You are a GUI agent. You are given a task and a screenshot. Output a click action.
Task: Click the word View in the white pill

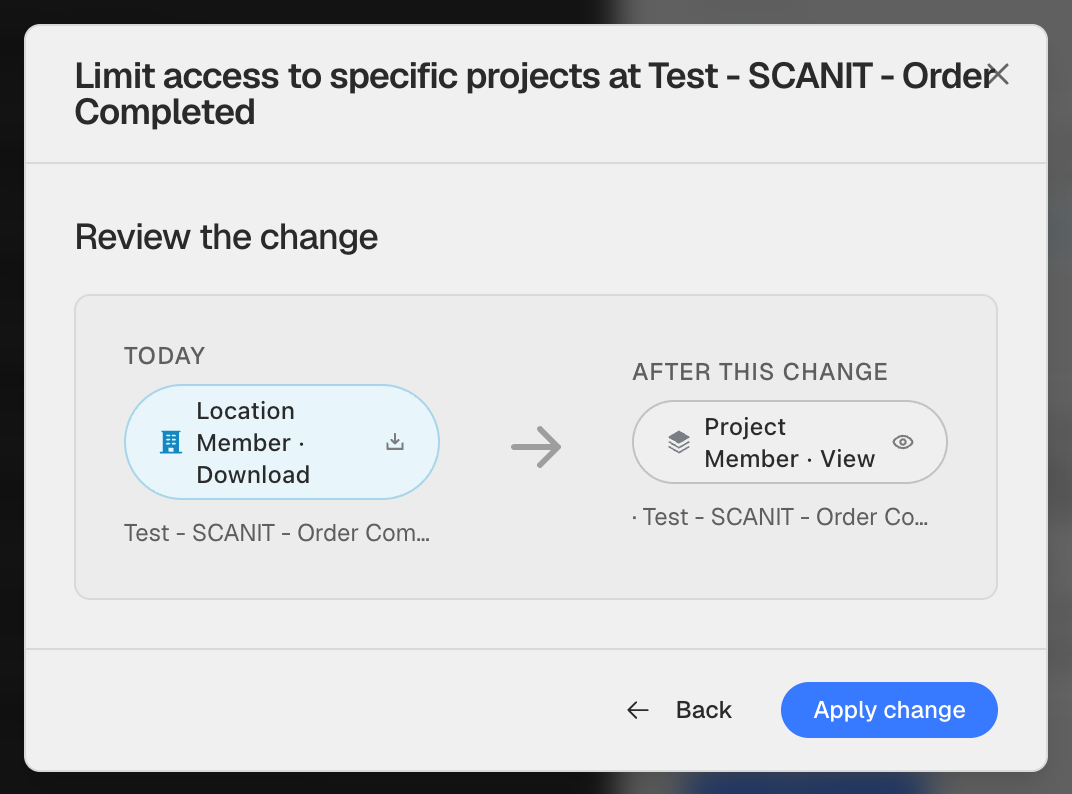848,459
